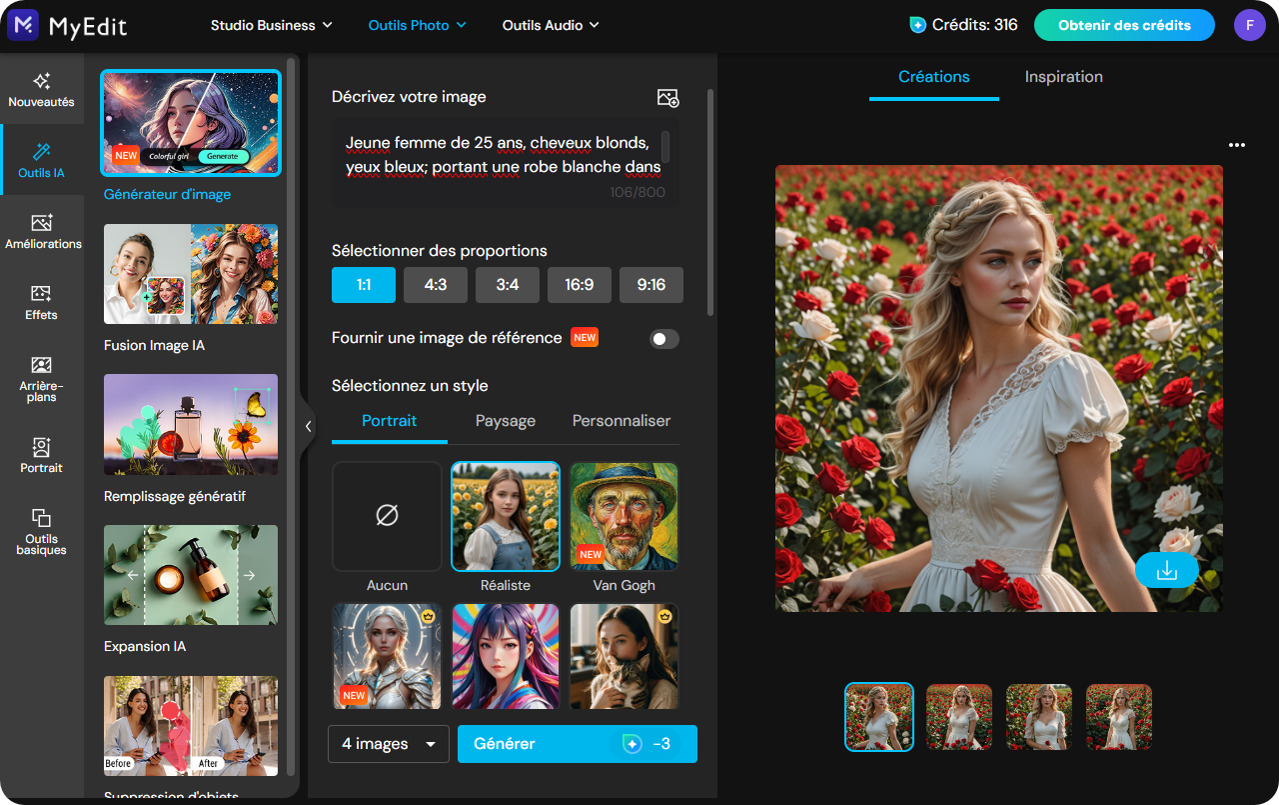Select the Réaliste style thumbnail
Viewport: 1279px width, 805px height.
pyautogui.click(x=505, y=516)
